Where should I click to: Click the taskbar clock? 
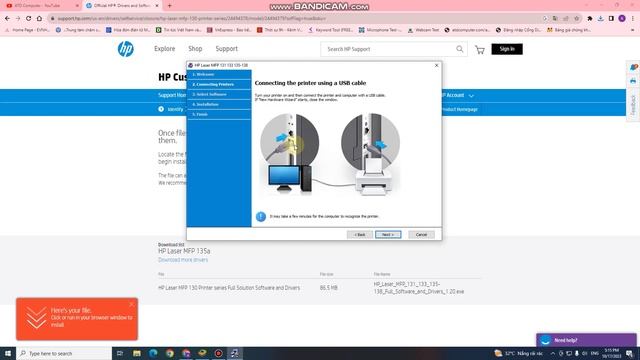(611, 353)
